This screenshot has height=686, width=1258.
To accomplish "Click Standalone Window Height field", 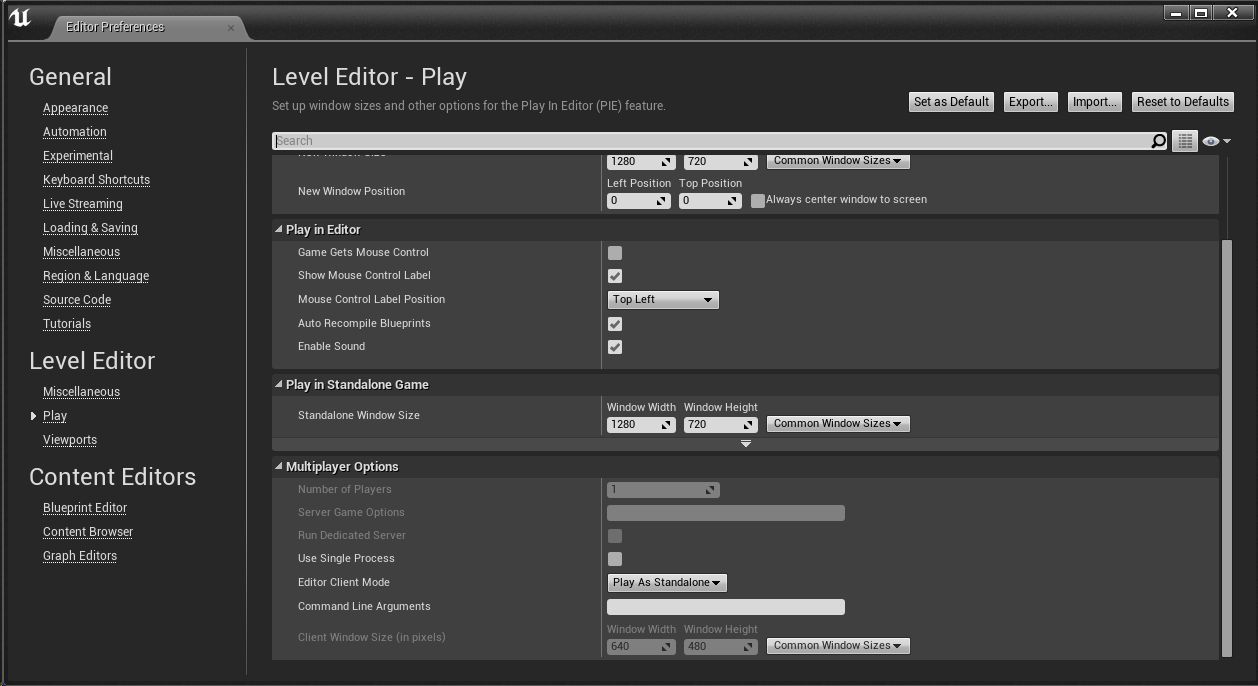I will tap(720, 425).
